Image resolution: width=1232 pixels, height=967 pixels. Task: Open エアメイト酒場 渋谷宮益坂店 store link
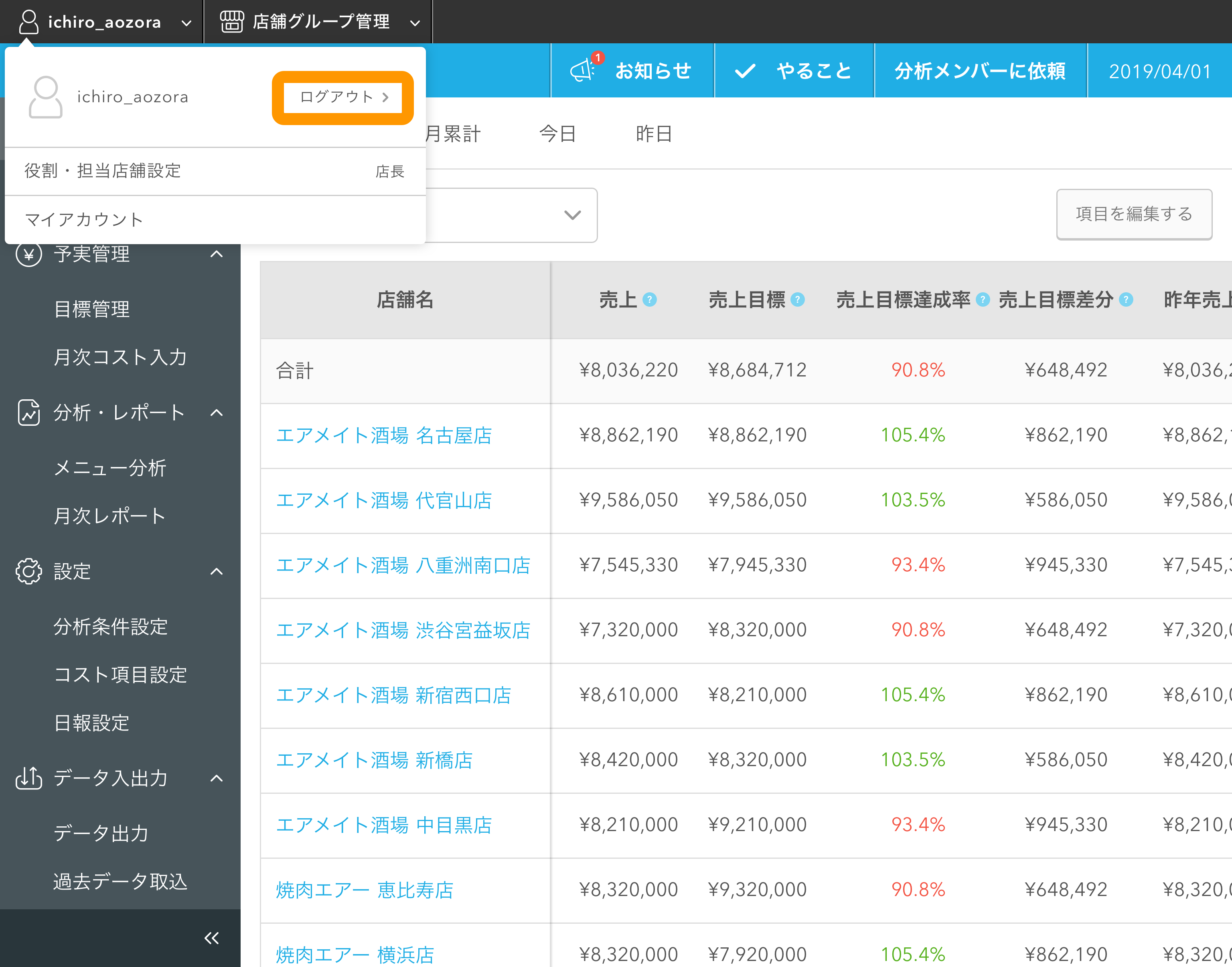(x=403, y=630)
